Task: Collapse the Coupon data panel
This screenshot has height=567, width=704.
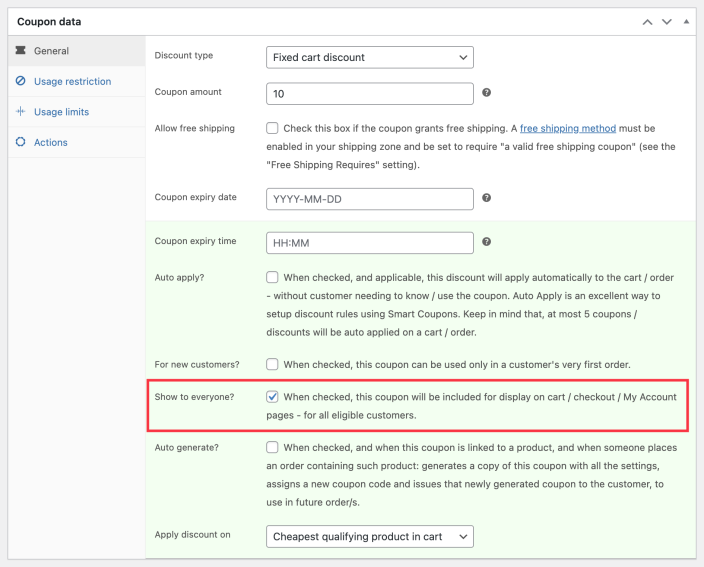Action: 686,21
